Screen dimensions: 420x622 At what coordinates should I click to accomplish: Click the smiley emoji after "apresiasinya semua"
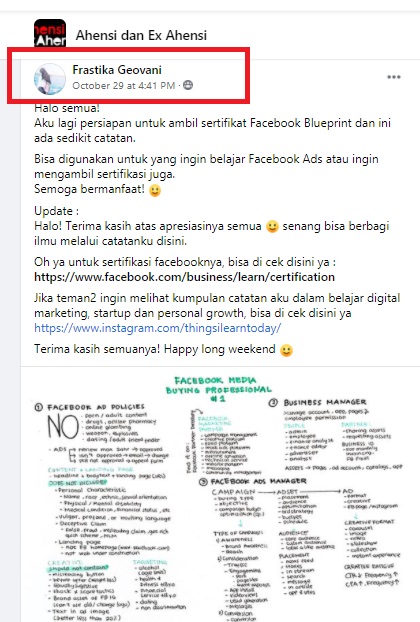coord(272,227)
